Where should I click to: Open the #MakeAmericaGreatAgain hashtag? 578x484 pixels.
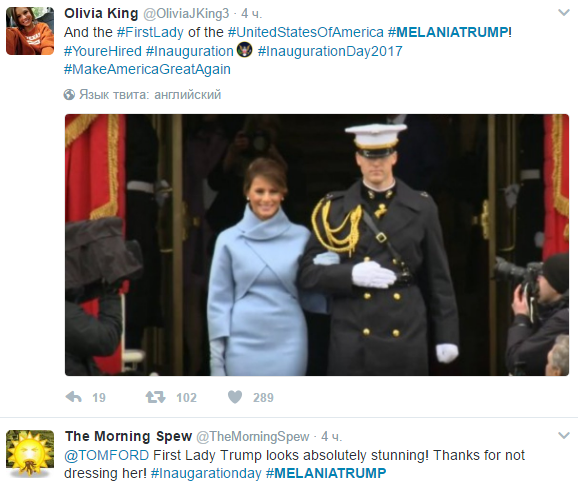tap(147, 69)
